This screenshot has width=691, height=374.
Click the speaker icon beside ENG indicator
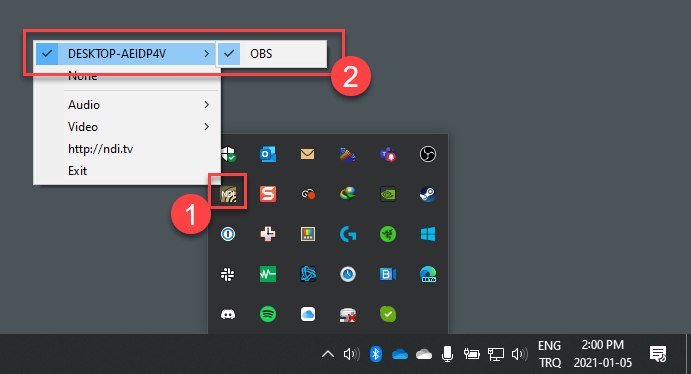tap(520, 354)
